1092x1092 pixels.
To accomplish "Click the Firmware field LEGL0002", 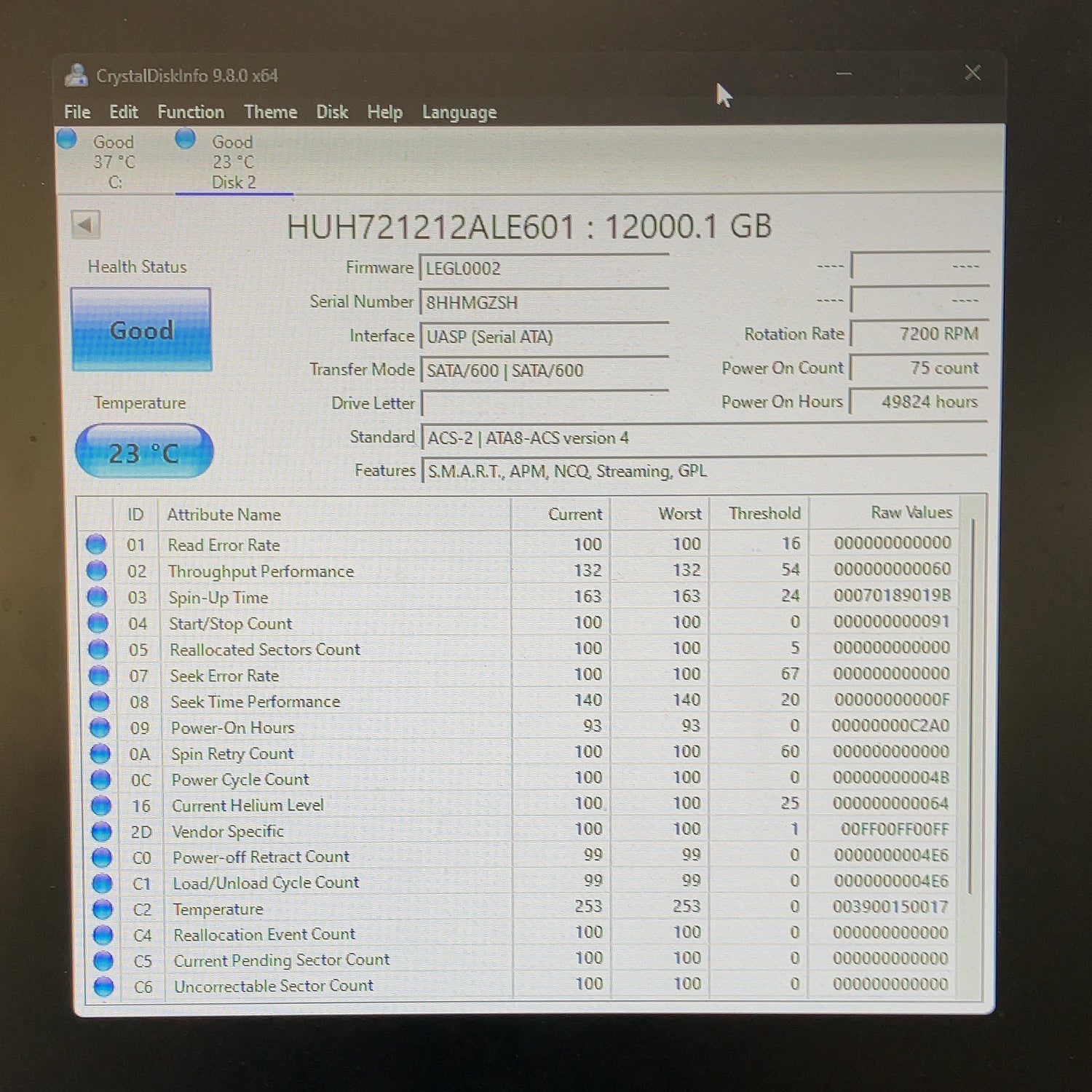I will click(544, 268).
